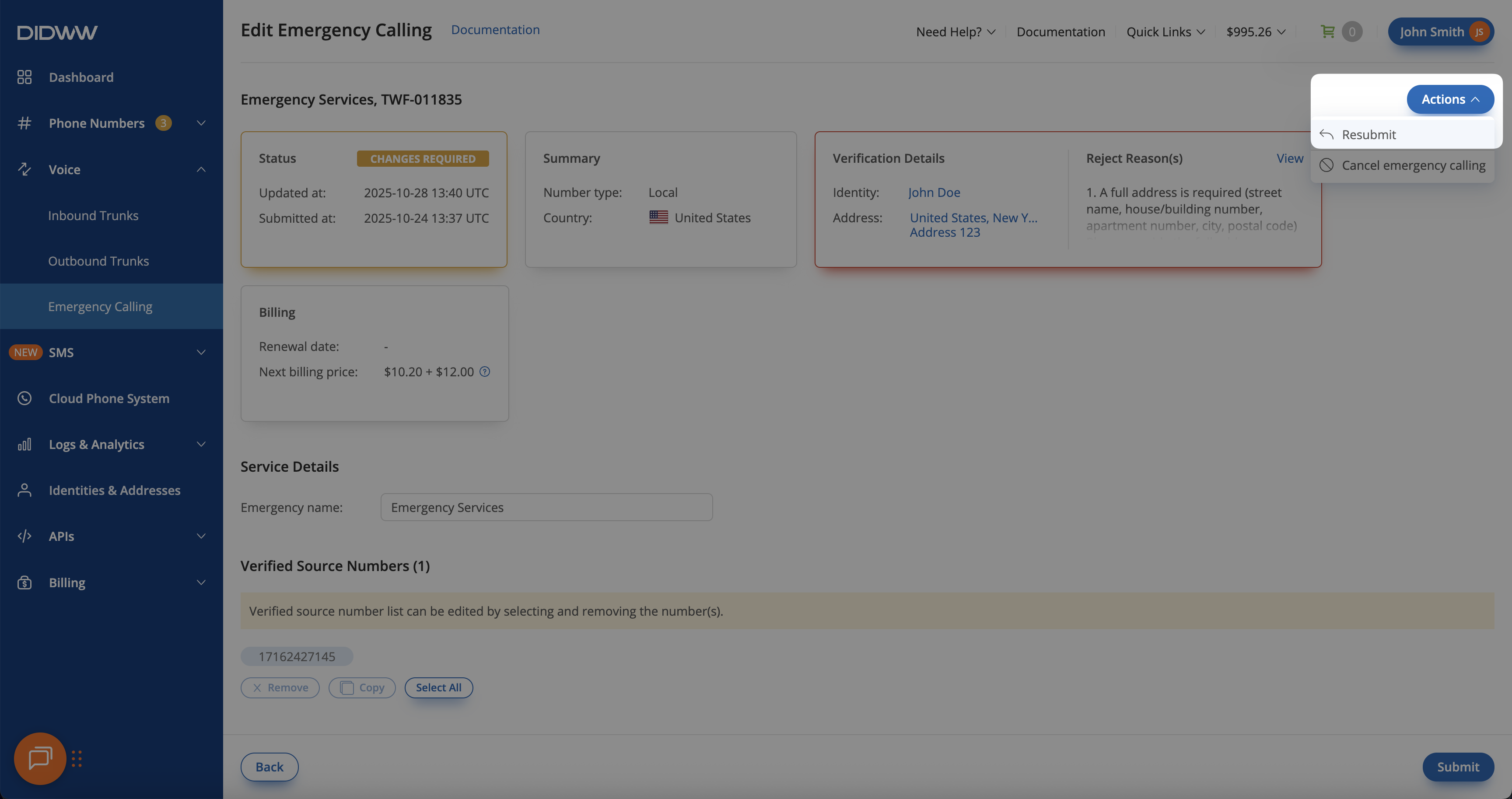Click the Emergency name input field
The height and width of the screenshot is (799, 1512).
coord(546,507)
